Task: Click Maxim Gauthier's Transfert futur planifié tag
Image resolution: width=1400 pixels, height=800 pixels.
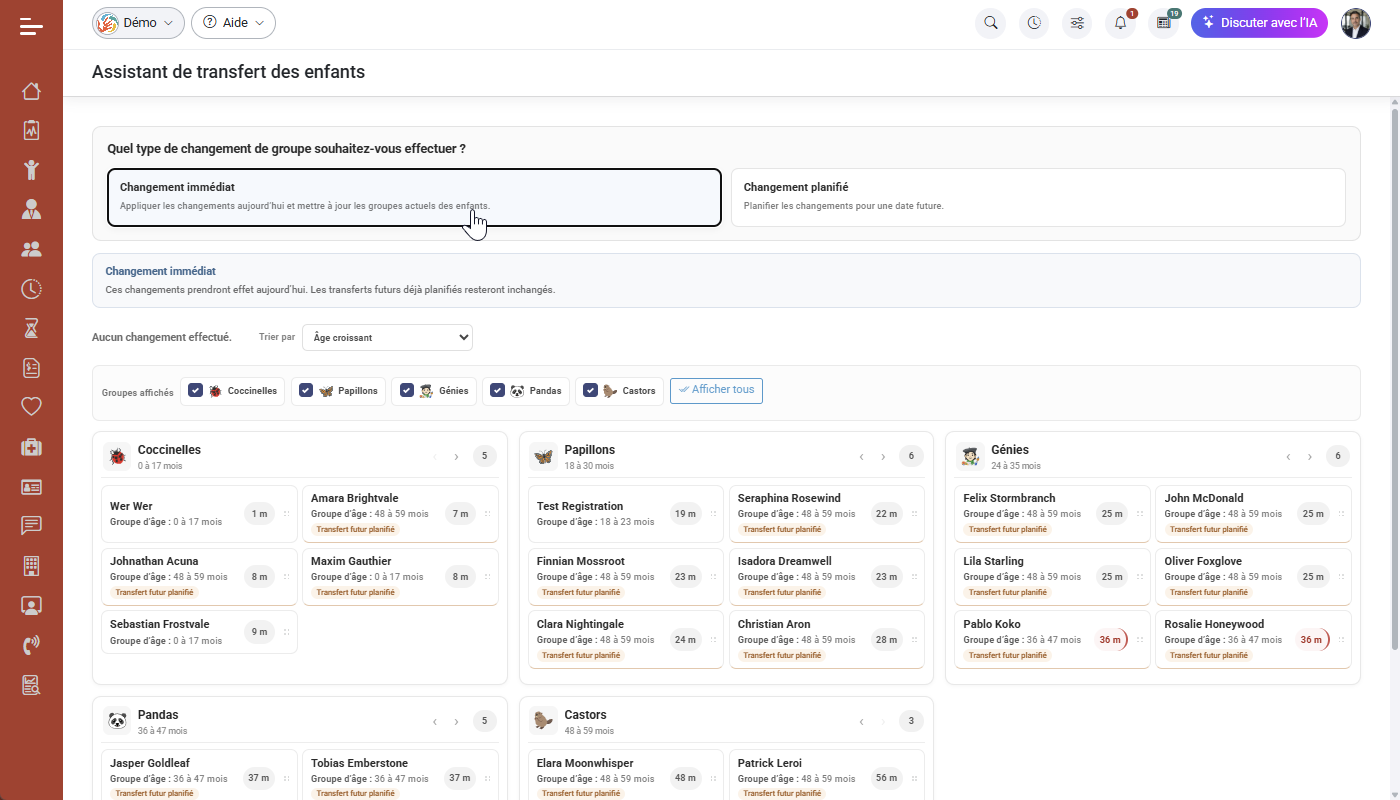Action: (355, 593)
